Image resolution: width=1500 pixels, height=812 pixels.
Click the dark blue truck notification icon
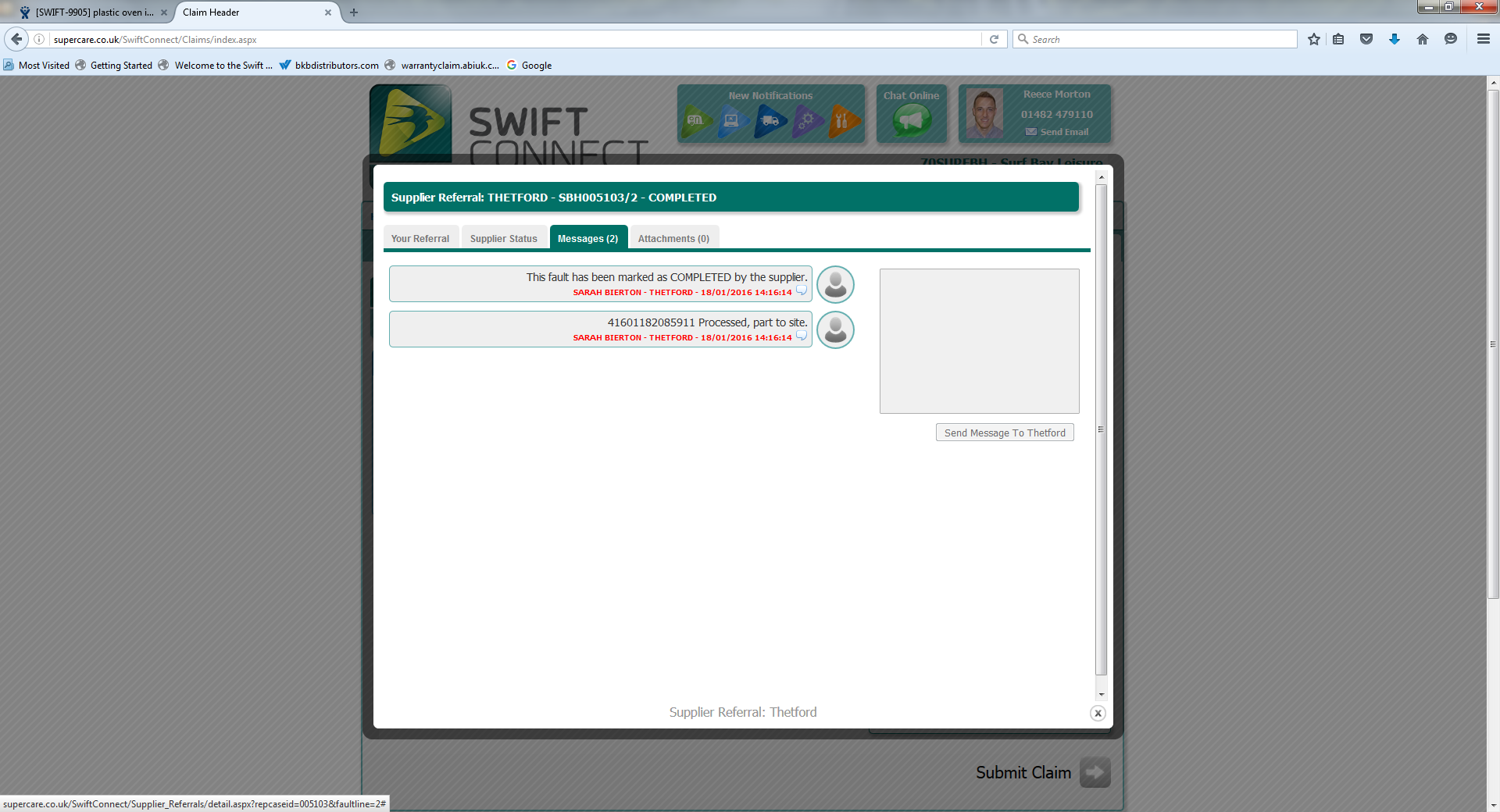pos(770,121)
